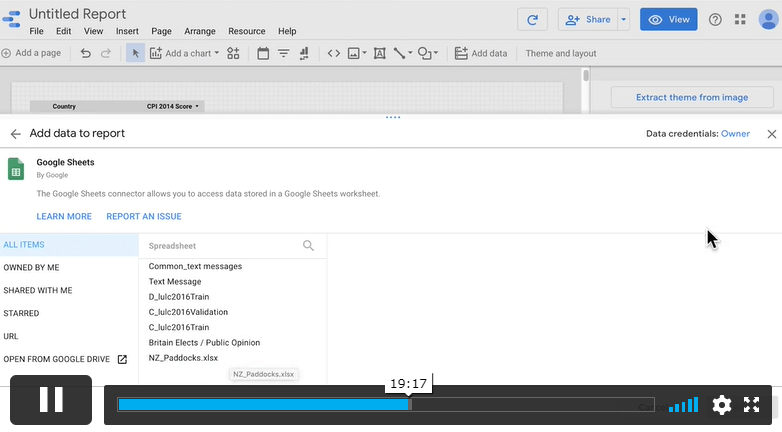The height and width of the screenshot is (432, 782).
Task: Open the Share dropdown arrow
Action: pyautogui.click(x=623, y=19)
